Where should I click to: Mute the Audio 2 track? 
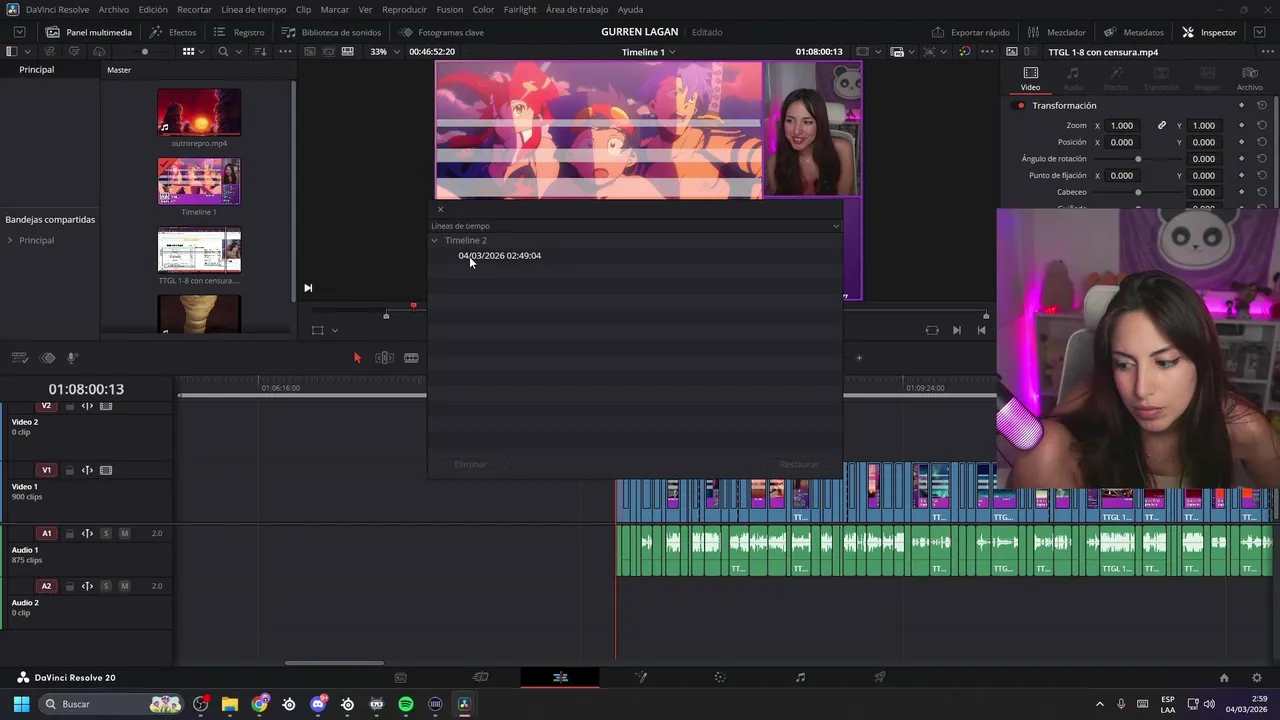pos(124,586)
